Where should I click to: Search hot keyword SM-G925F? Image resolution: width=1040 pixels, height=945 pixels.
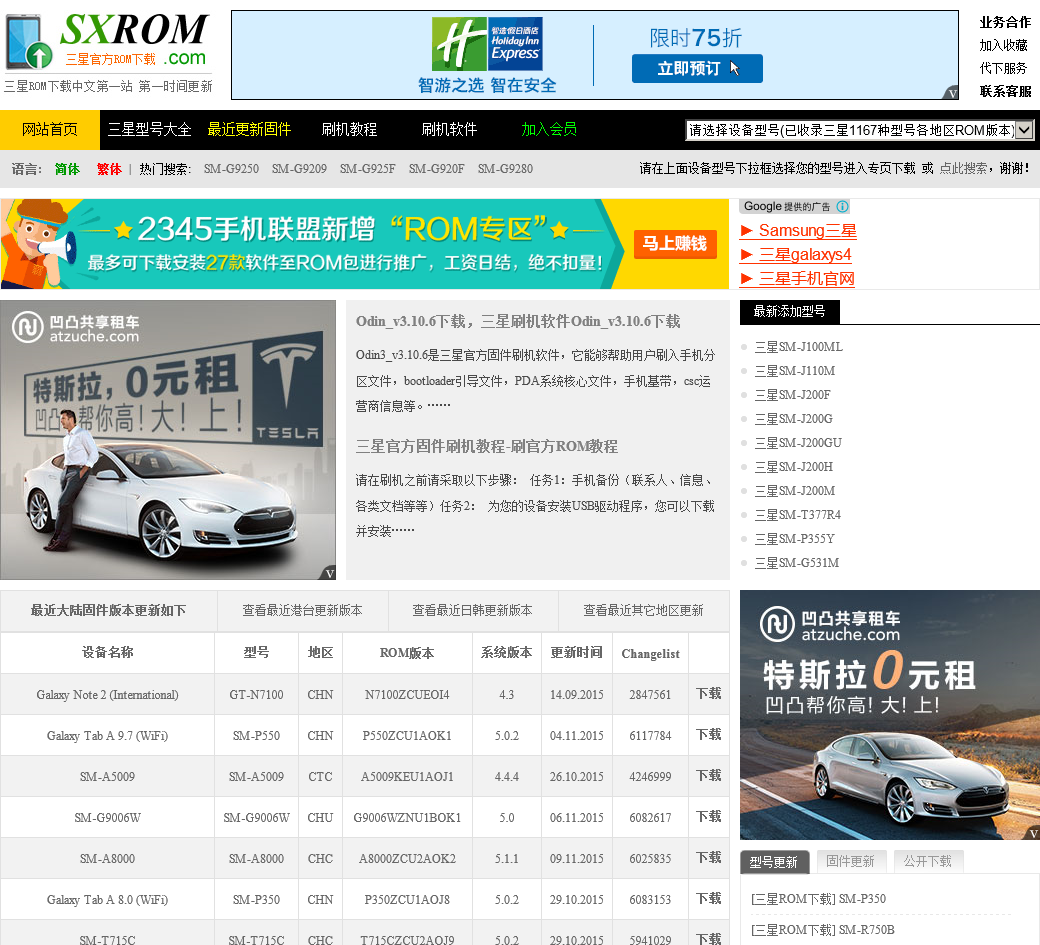367,169
